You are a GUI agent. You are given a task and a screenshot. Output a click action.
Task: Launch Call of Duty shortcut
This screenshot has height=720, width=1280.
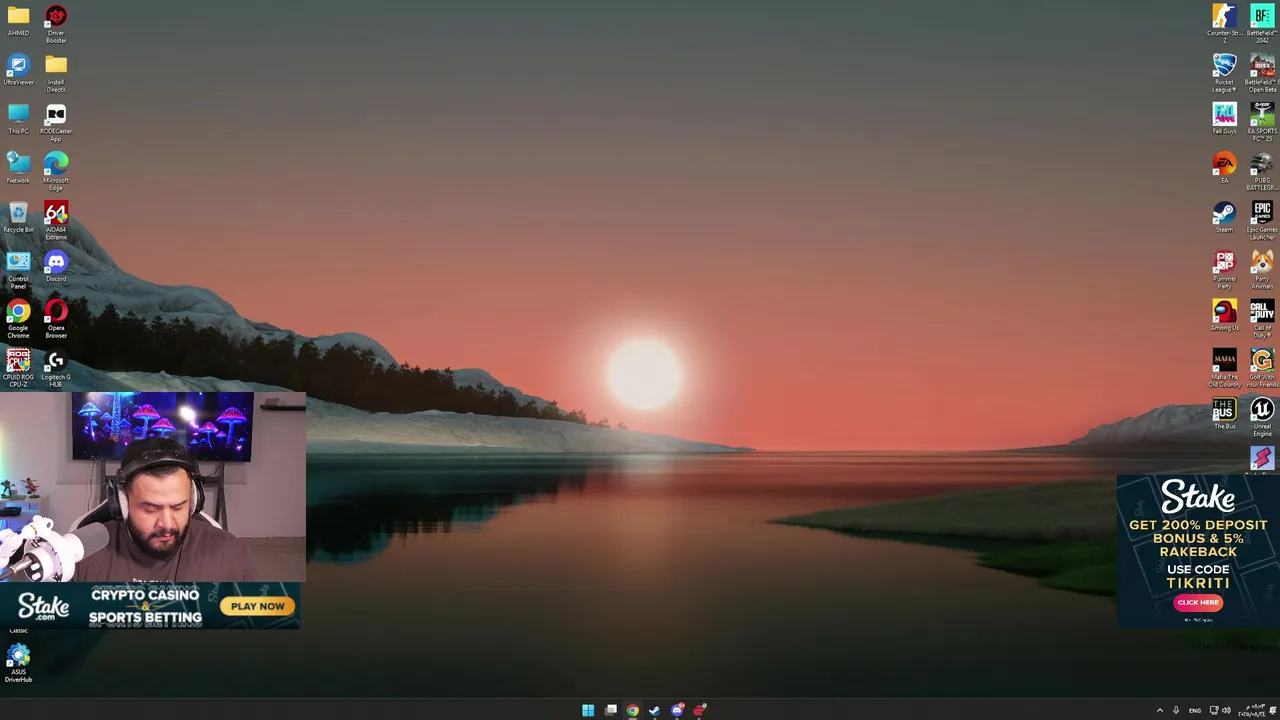(x=1262, y=318)
